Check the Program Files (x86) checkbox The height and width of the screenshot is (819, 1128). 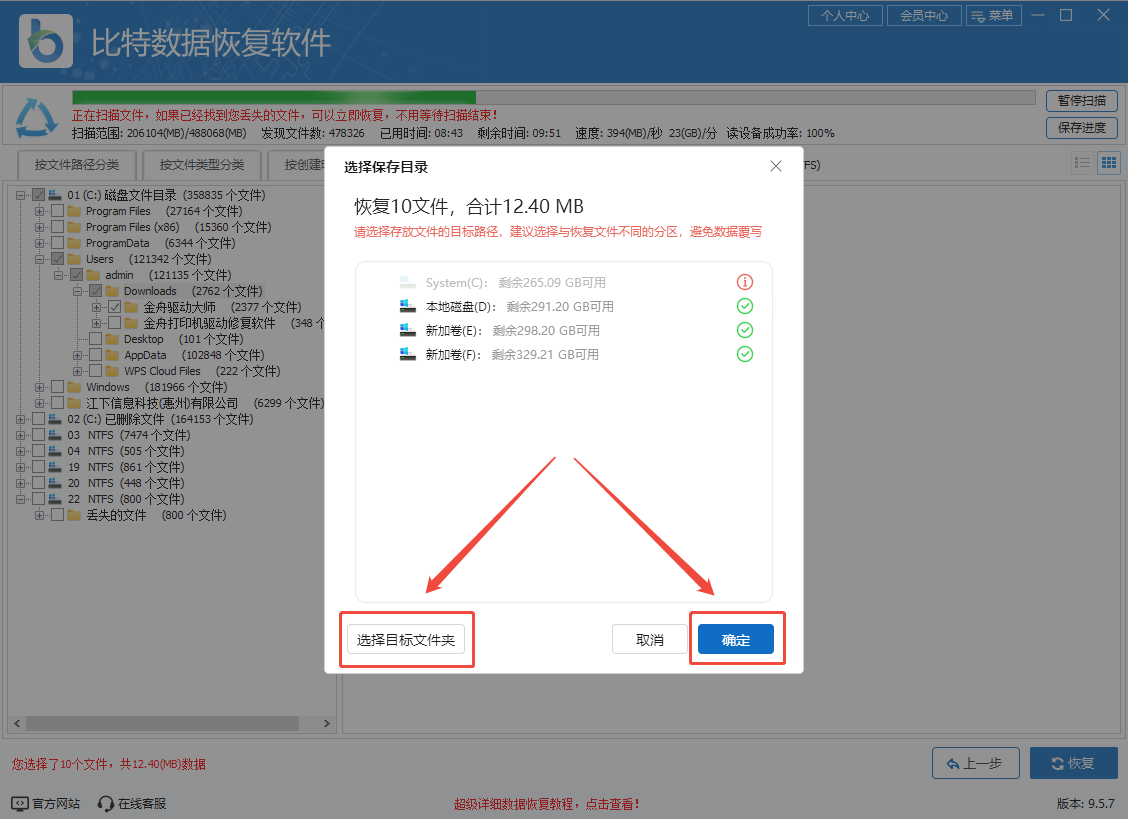[58, 227]
